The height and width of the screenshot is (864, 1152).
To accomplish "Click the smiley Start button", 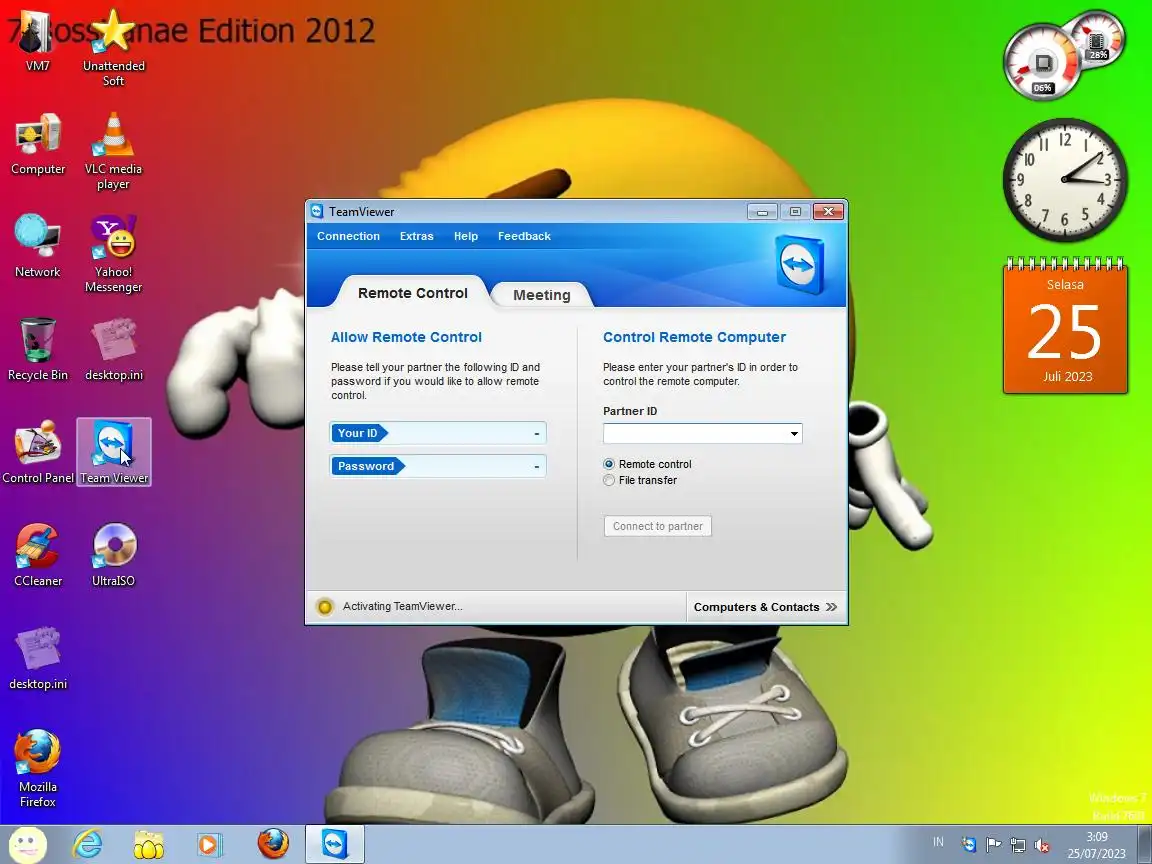I will (28, 844).
